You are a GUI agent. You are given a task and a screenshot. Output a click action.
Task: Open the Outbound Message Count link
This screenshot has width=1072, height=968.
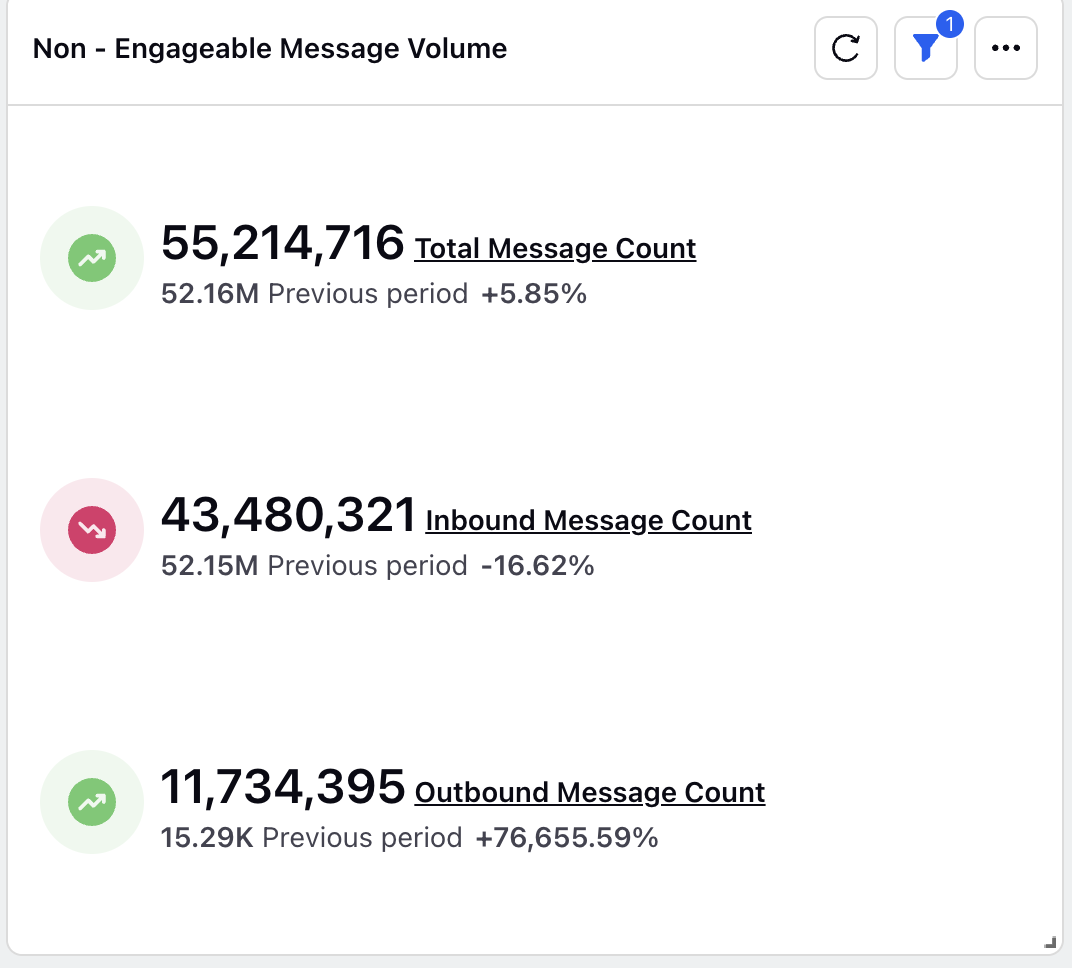(x=589, y=792)
